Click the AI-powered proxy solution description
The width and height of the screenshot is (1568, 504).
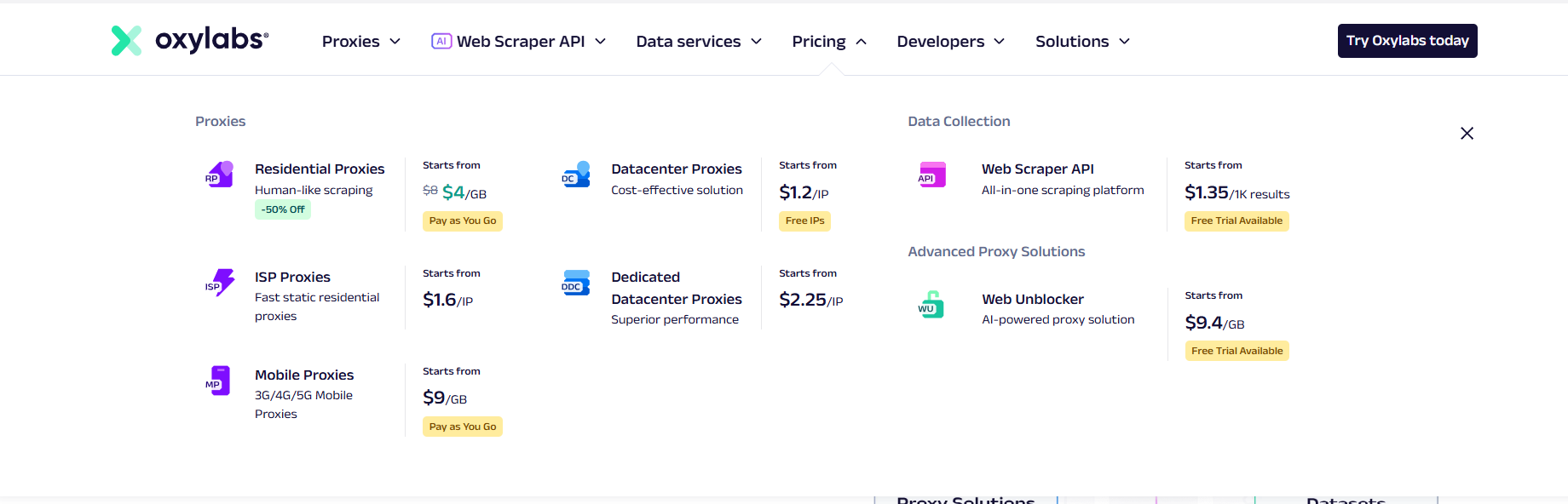1058,319
